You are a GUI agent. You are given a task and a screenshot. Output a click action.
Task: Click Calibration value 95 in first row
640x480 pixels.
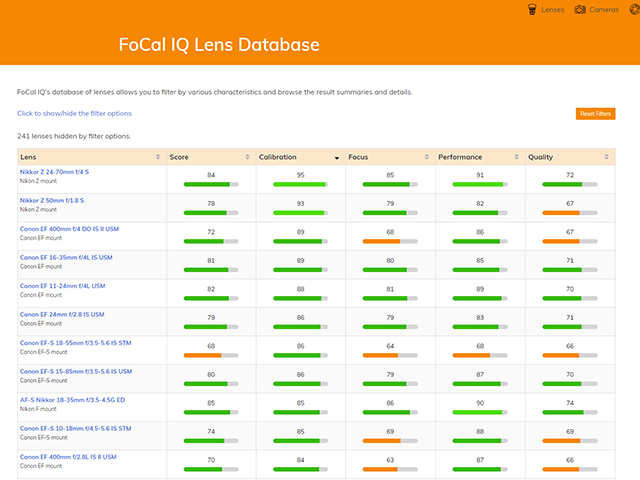click(x=300, y=175)
